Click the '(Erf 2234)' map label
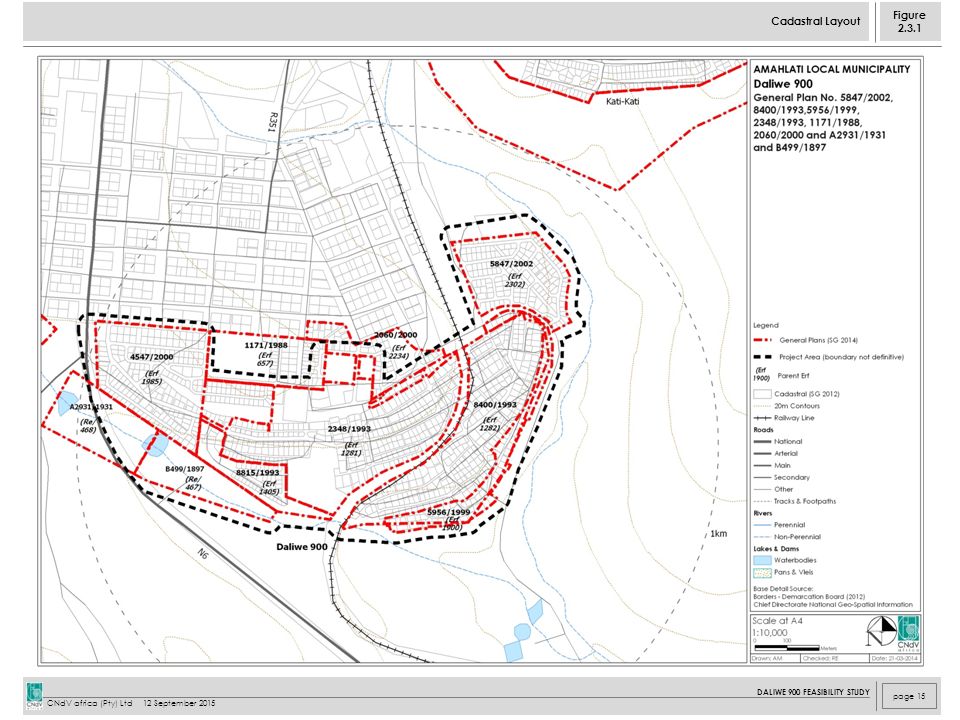The width and height of the screenshot is (960, 720). [x=398, y=351]
